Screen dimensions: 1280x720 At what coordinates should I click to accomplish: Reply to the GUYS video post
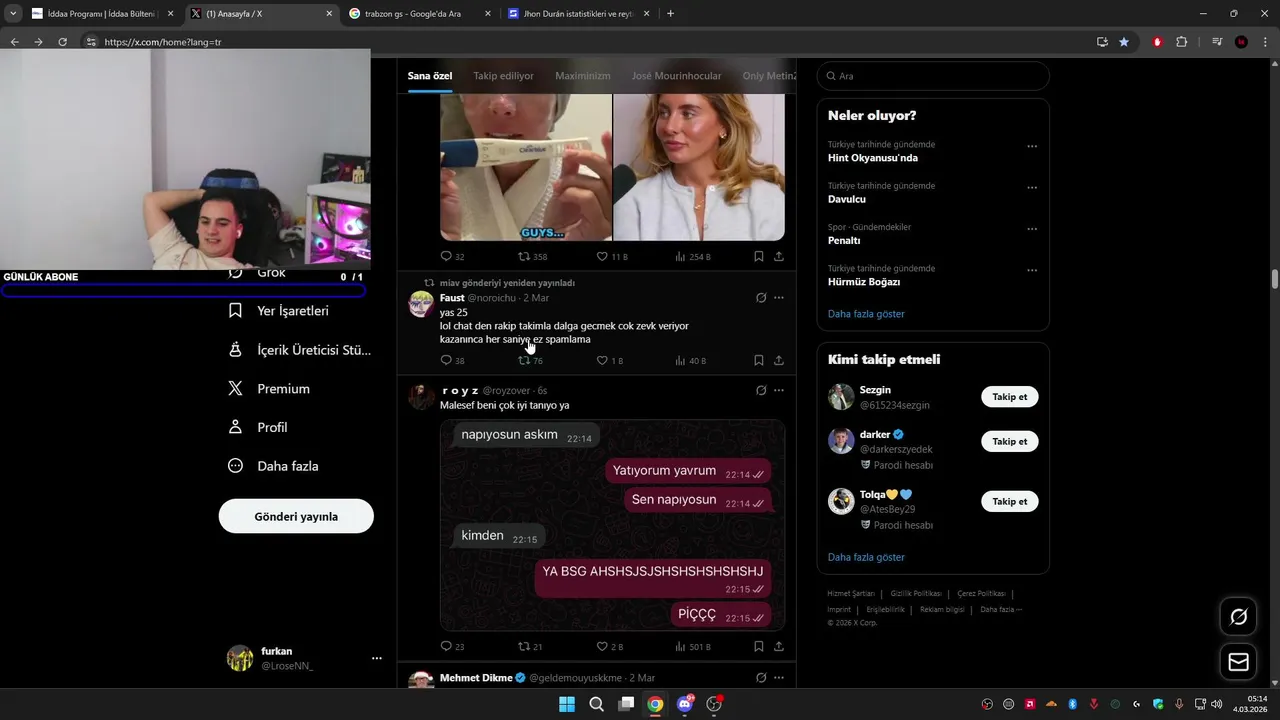(x=452, y=256)
